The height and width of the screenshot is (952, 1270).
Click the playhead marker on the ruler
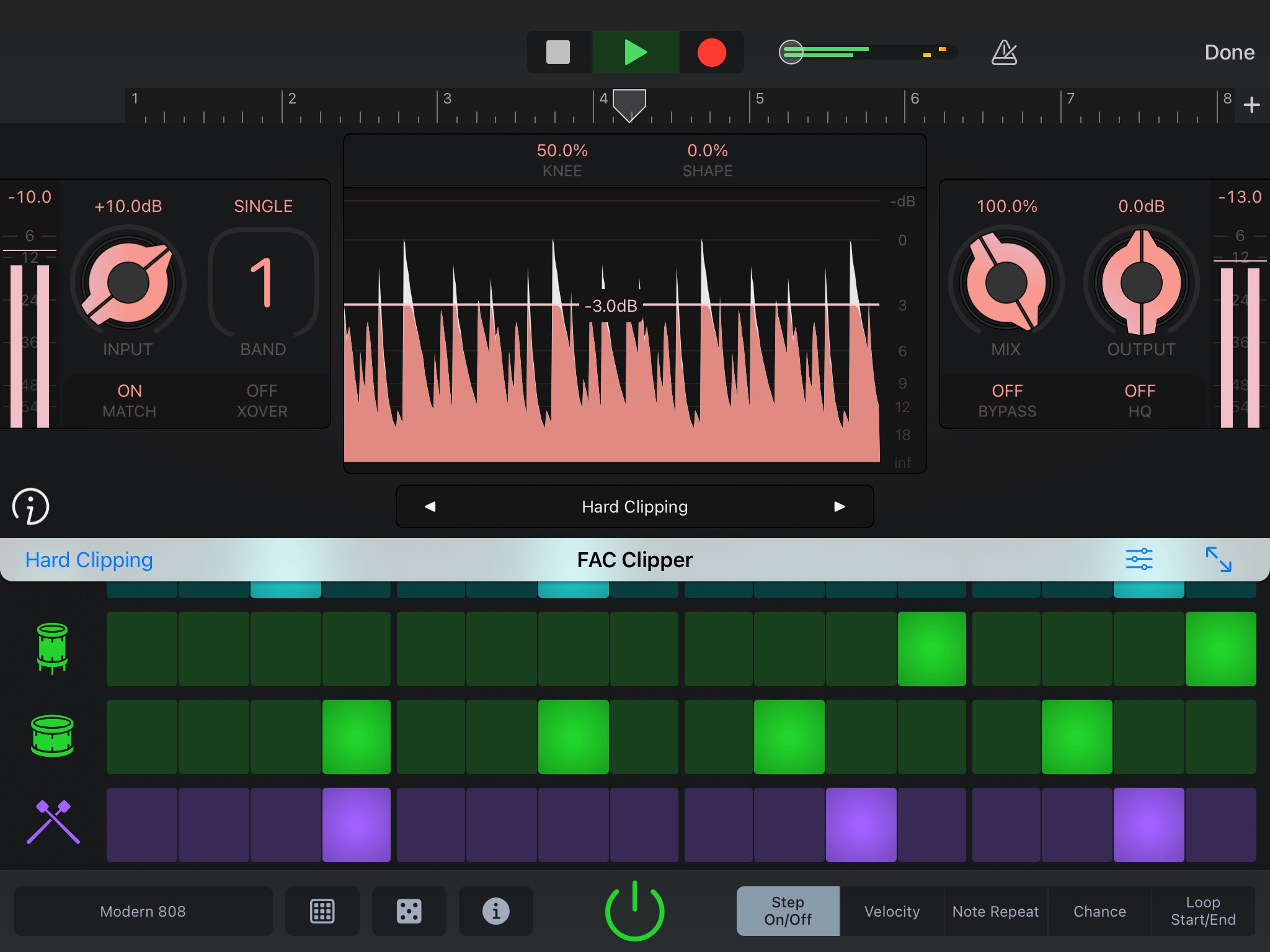(629, 105)
